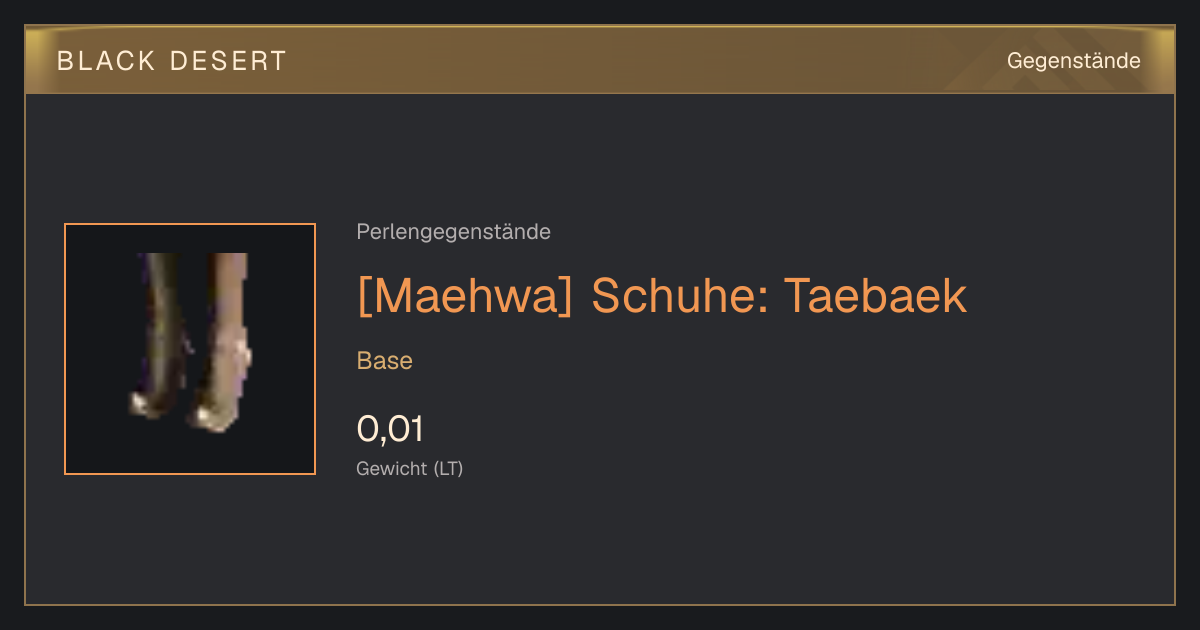Select the left shoe in the item image

click(158, 335)
